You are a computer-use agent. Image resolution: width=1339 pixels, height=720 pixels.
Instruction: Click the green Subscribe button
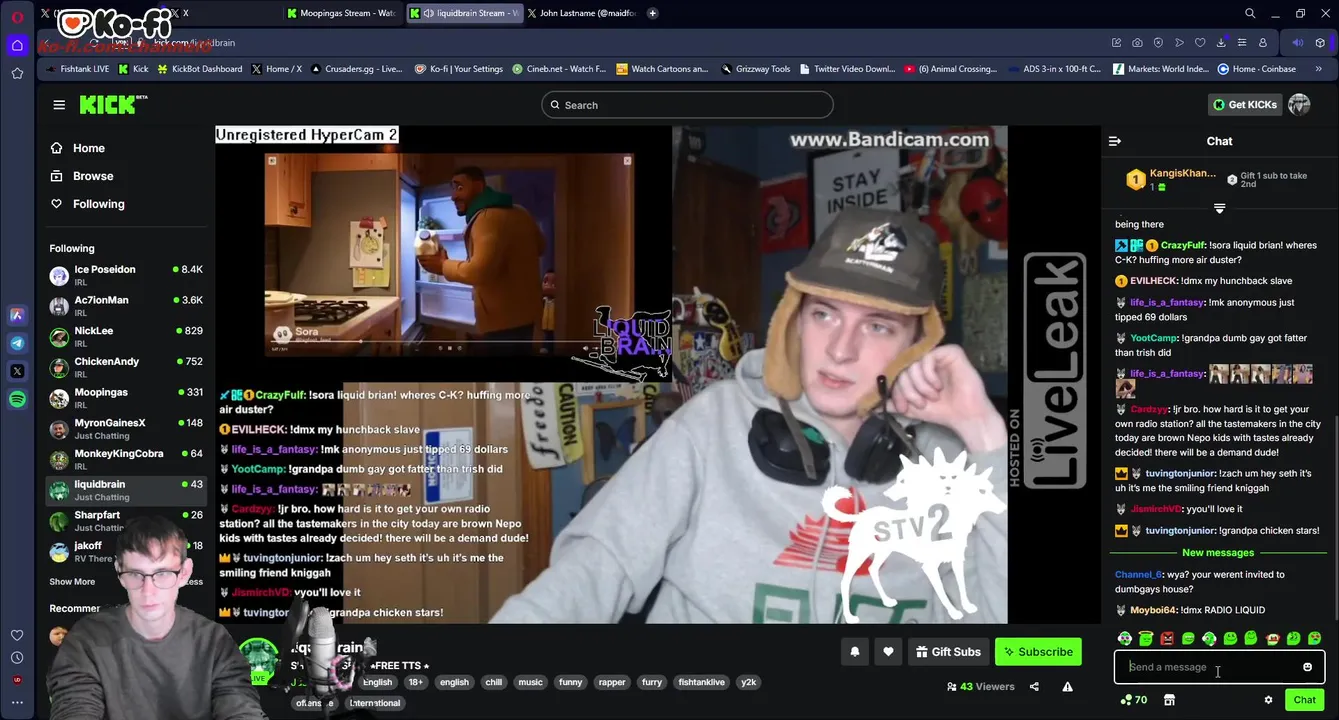(x=1038, y=652)
